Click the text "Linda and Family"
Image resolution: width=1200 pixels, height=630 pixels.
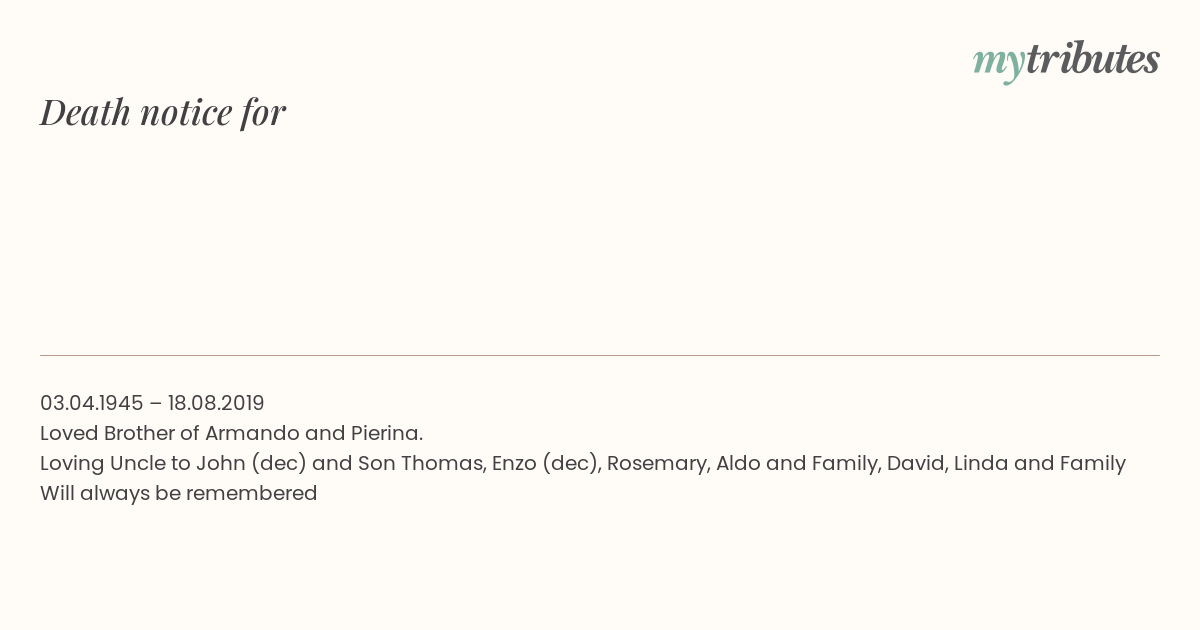[1040, 463]
